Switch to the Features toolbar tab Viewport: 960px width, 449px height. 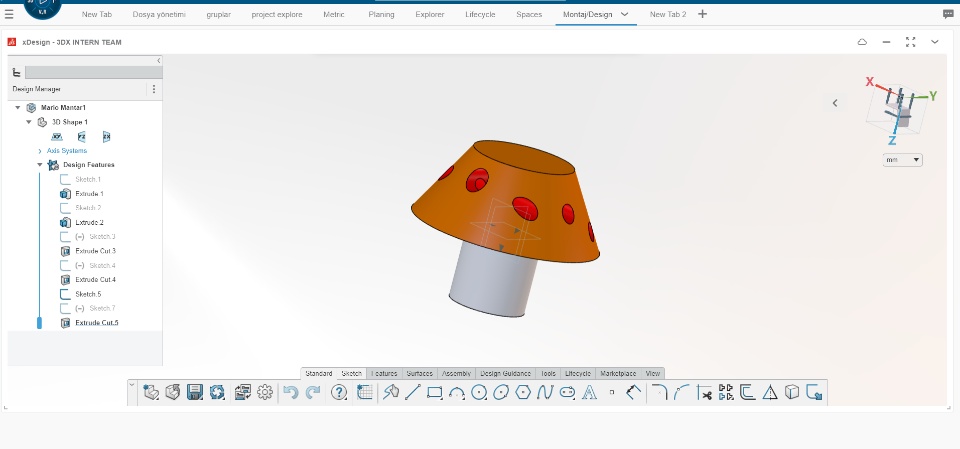384,373
